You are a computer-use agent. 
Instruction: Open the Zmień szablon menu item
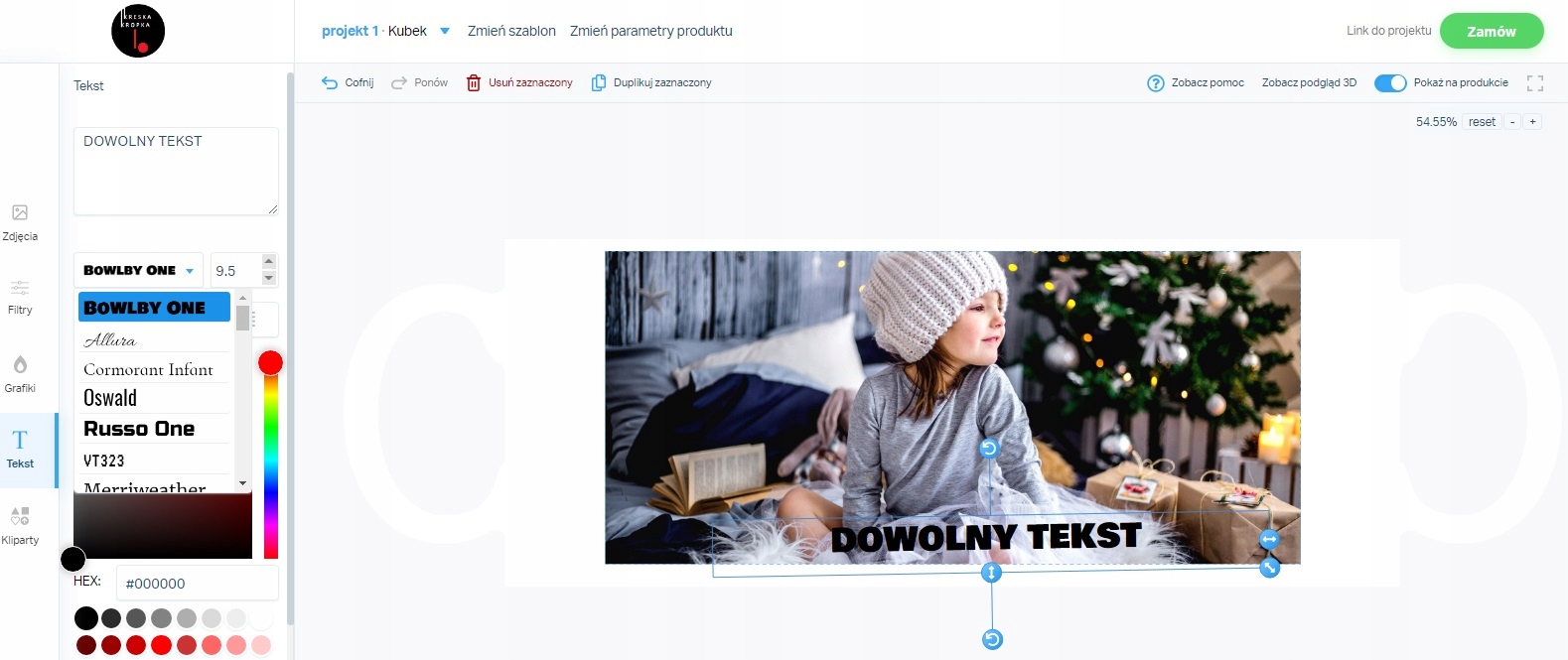coord(511,31)
